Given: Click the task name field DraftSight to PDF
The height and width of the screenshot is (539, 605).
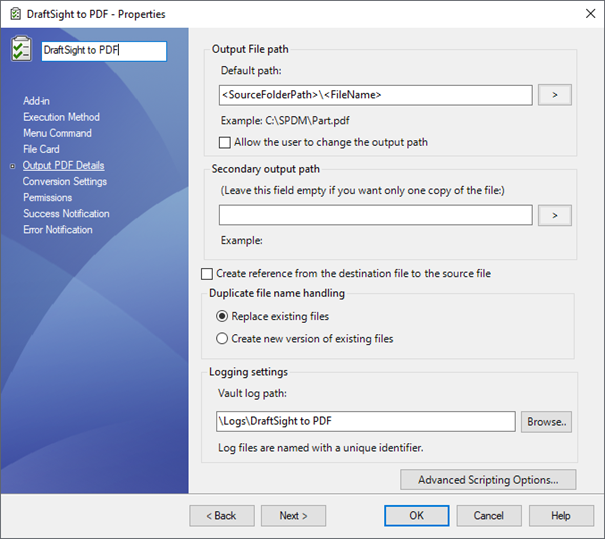Looking at the screenshot, I should point(103,50).
